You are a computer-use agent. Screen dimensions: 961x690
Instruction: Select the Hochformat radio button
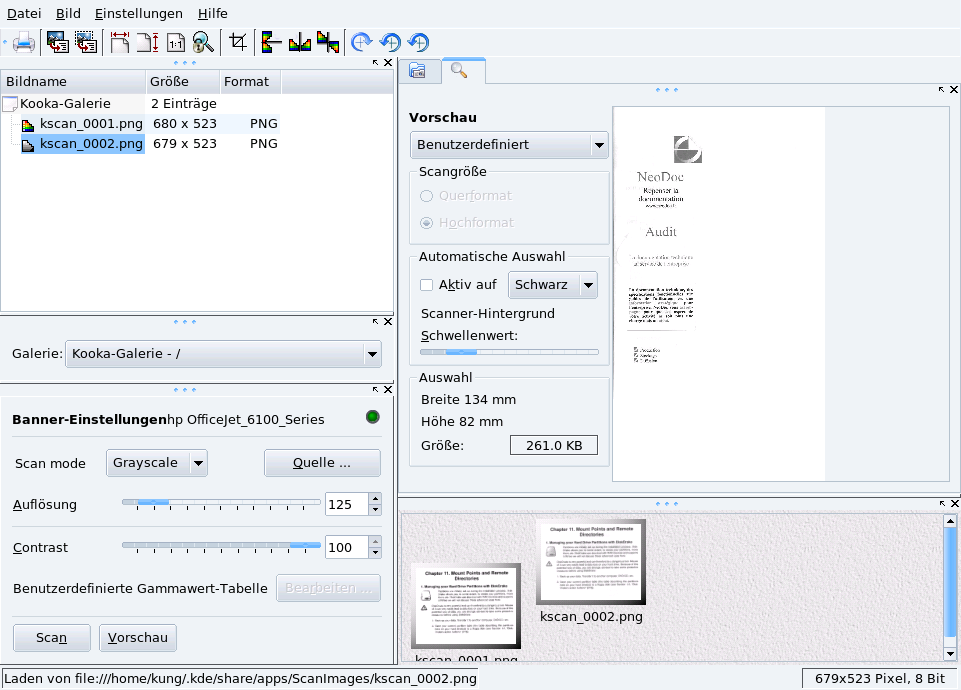428,223
